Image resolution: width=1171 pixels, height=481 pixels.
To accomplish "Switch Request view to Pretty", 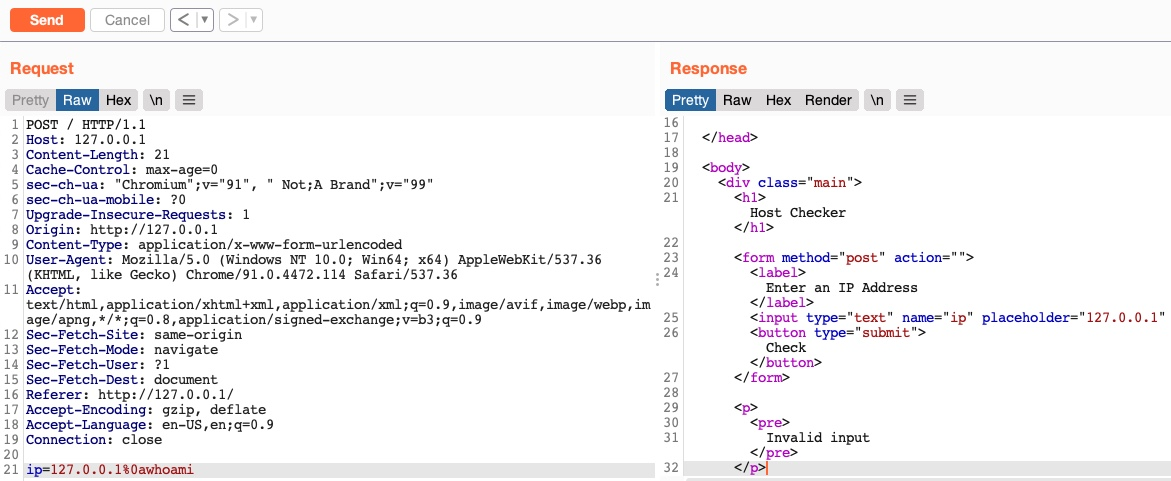I will point(30,100).
